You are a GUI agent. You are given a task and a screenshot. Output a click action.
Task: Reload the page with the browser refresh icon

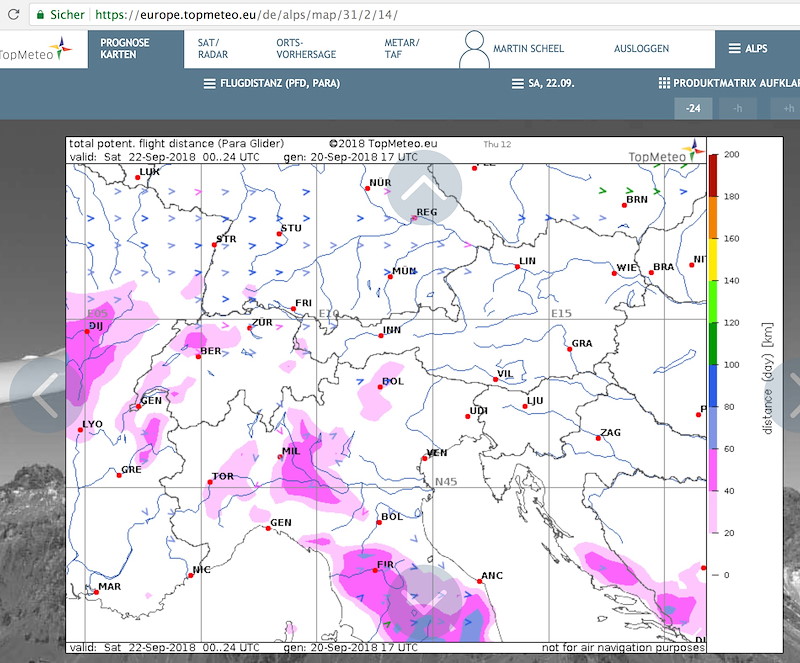pos(14,14)
